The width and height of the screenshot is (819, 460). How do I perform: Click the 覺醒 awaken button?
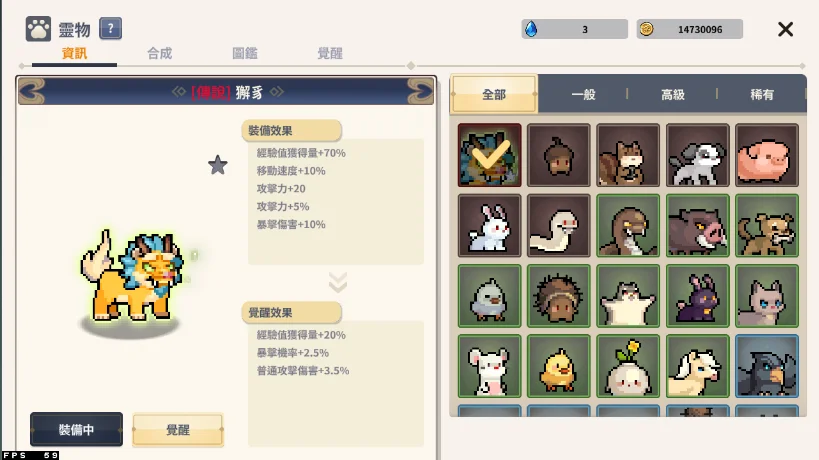(178, 430)
